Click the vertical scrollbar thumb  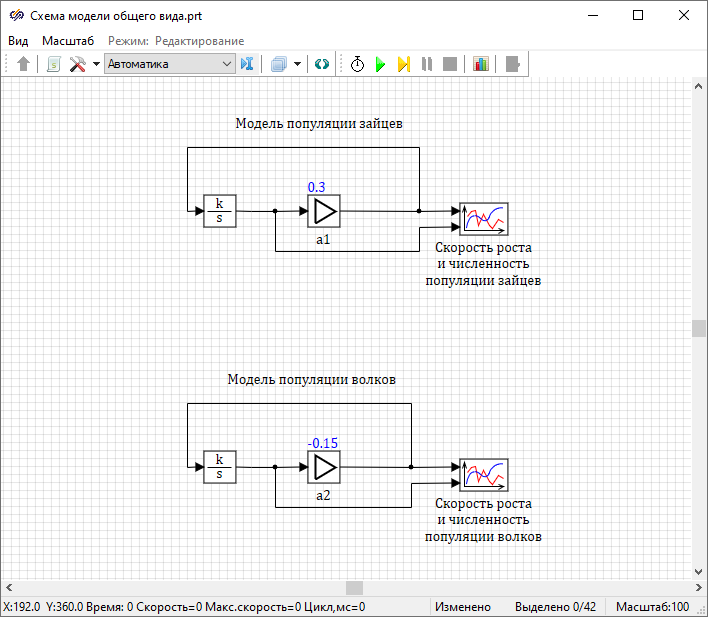699,328
